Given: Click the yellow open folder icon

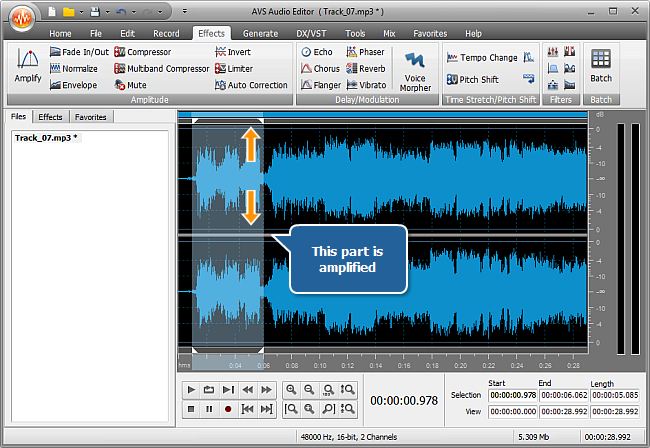Looking at the screenshot, I should 68,12.
